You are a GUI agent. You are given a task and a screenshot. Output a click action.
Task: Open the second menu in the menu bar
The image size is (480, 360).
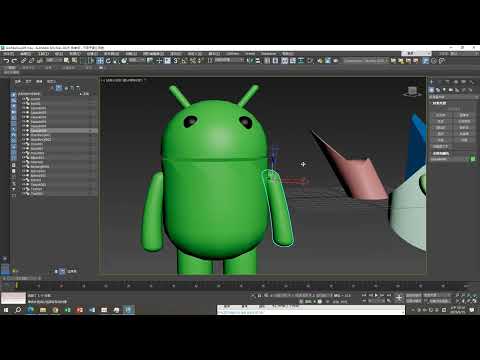pos(26,54)
